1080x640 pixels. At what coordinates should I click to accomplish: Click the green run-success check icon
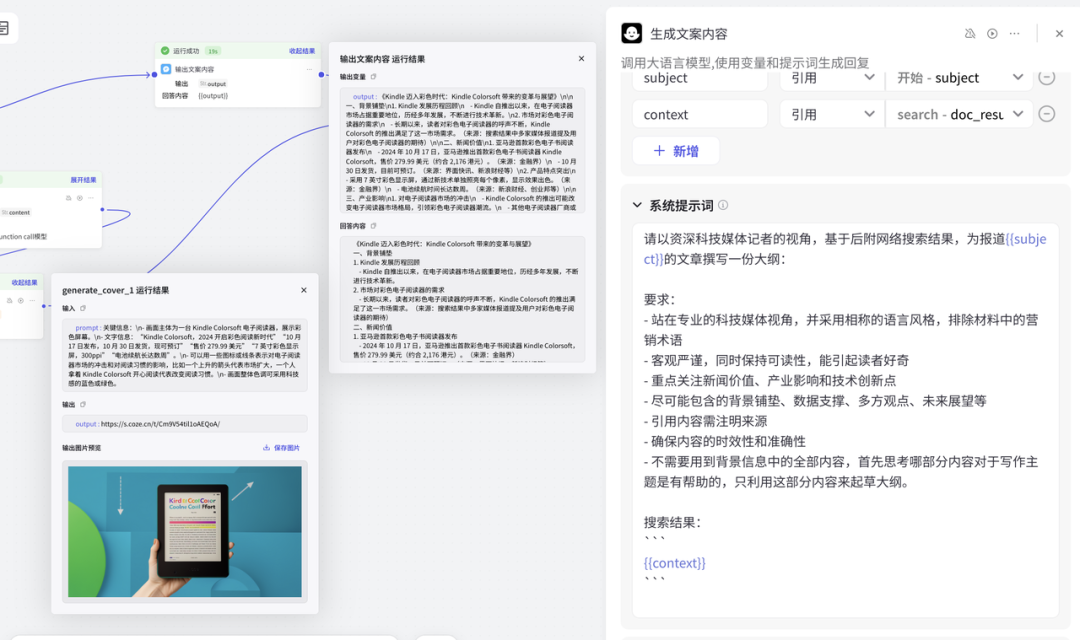[x=165, y=50]
